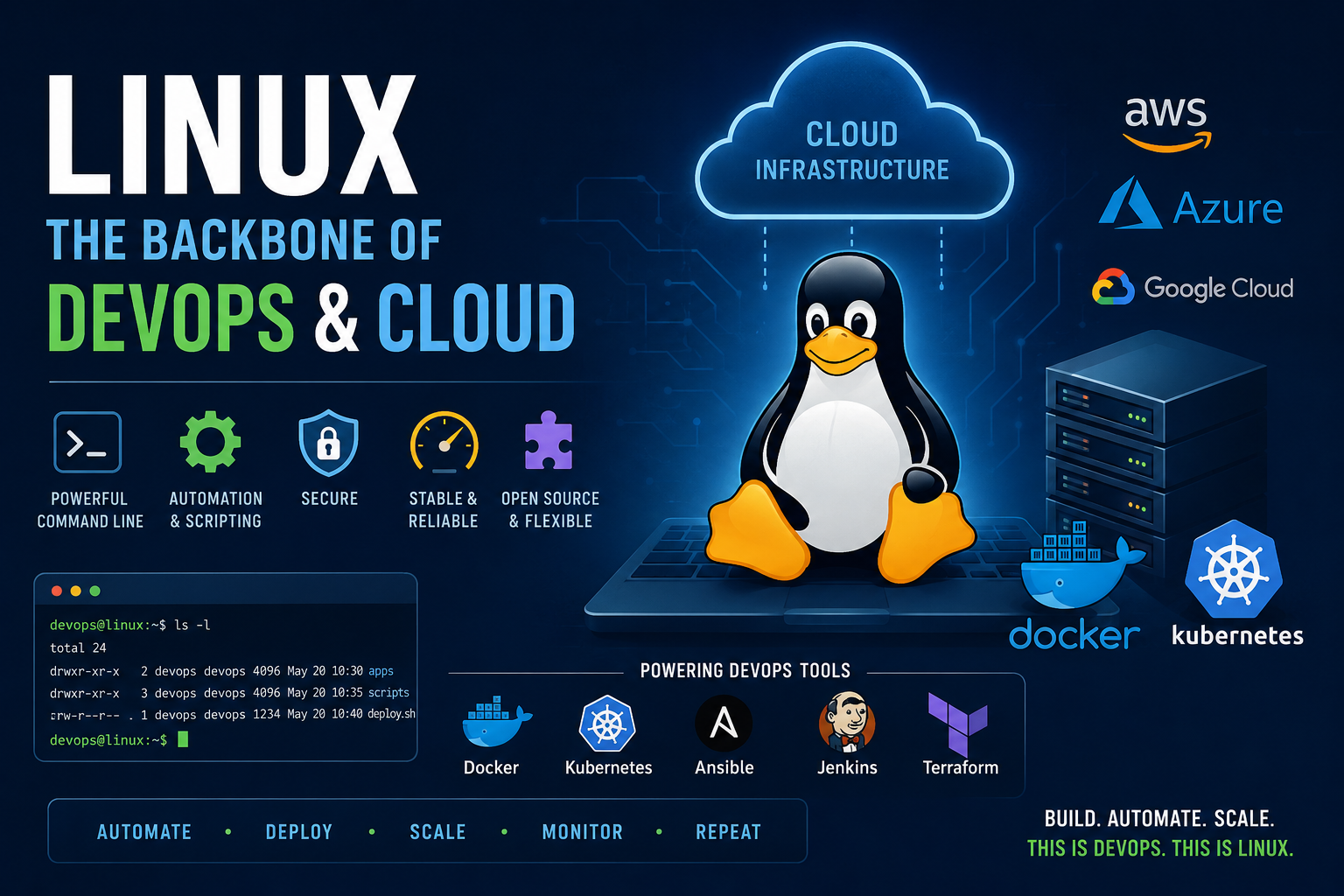Select the Google Cloud logo
The width and height of the screenshot is (1344, 896).
point(1193,287)
